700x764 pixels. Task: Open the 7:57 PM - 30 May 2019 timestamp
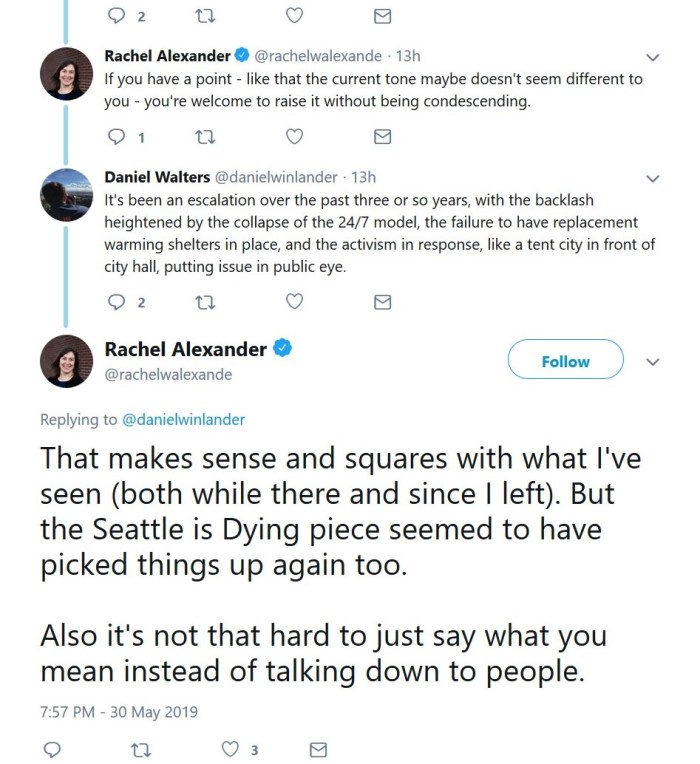pos(119,712)
